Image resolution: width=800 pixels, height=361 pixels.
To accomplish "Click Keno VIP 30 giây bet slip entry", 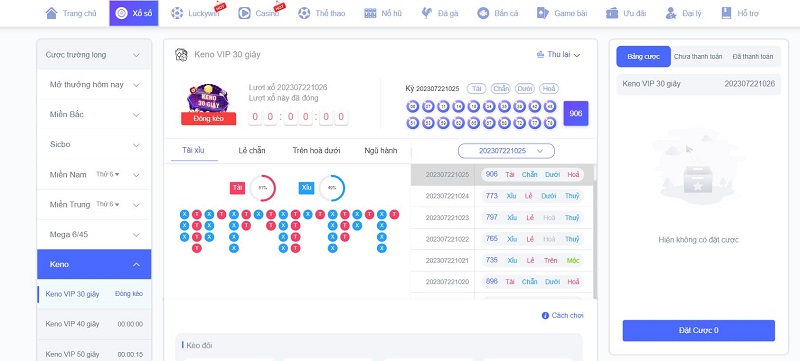I will 698,84.
